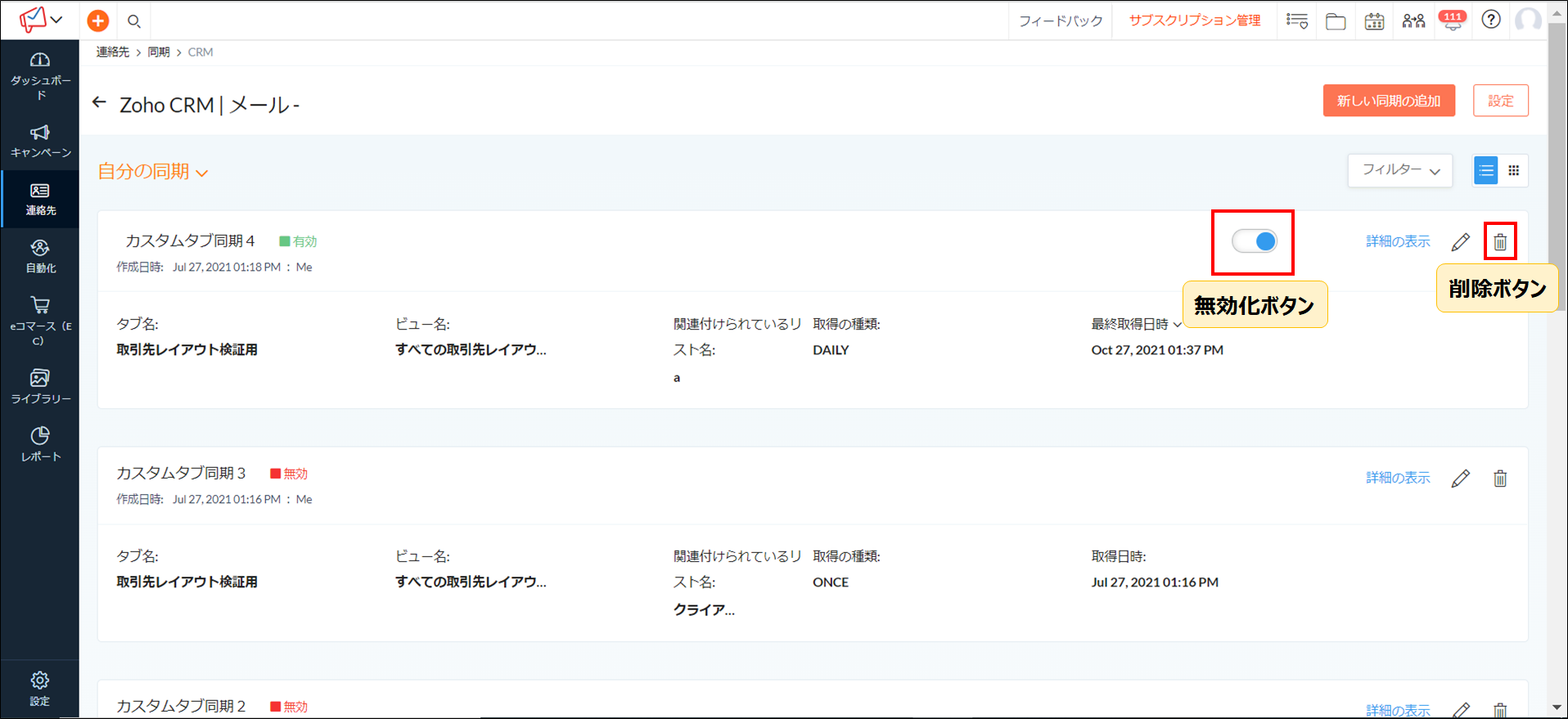Click the カスタムタブ同期 3 title
Viewport: 1568px width, 719px height.
[181, 473]
